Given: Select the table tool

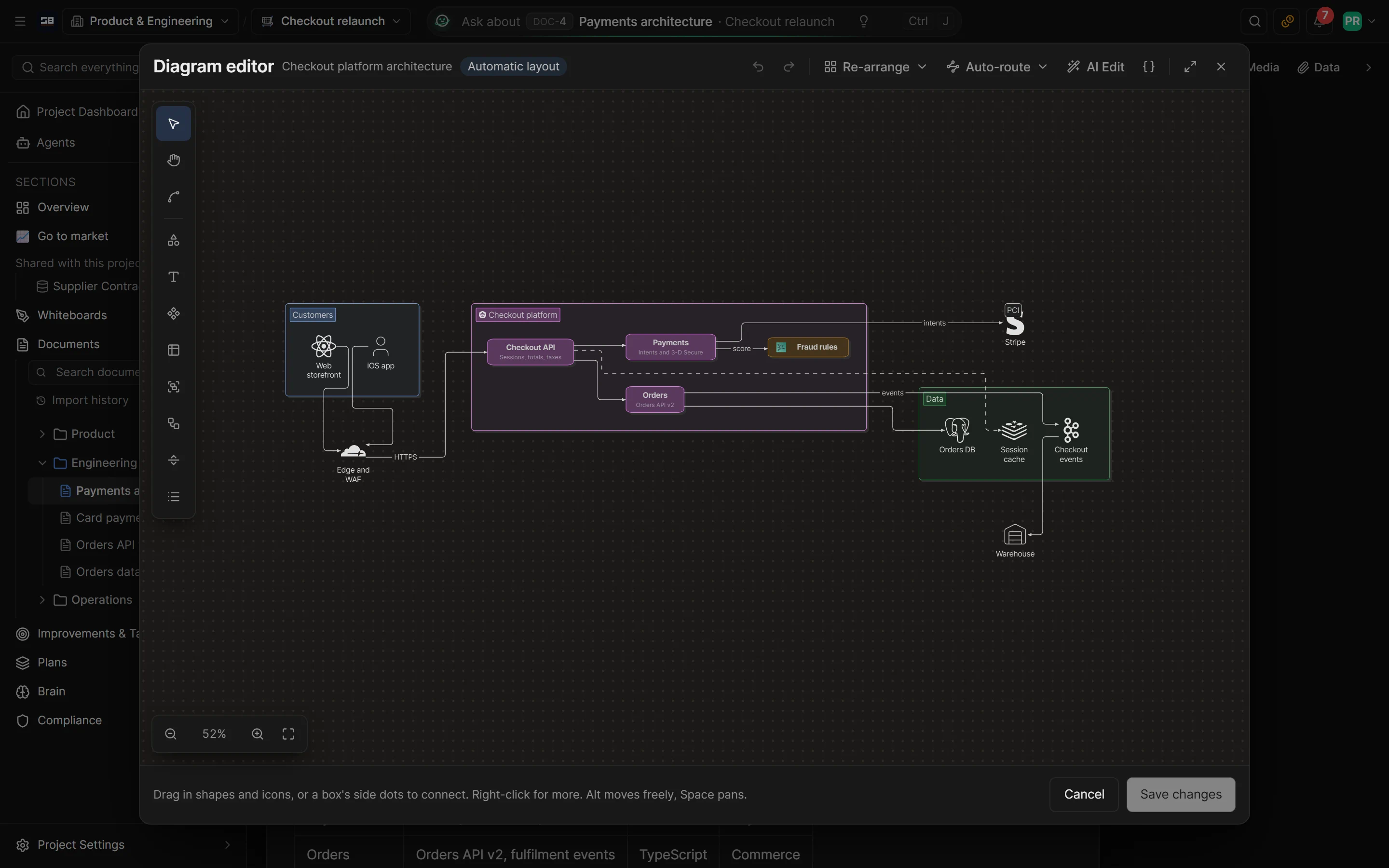Looking at the screenshot, I should 173,350.
